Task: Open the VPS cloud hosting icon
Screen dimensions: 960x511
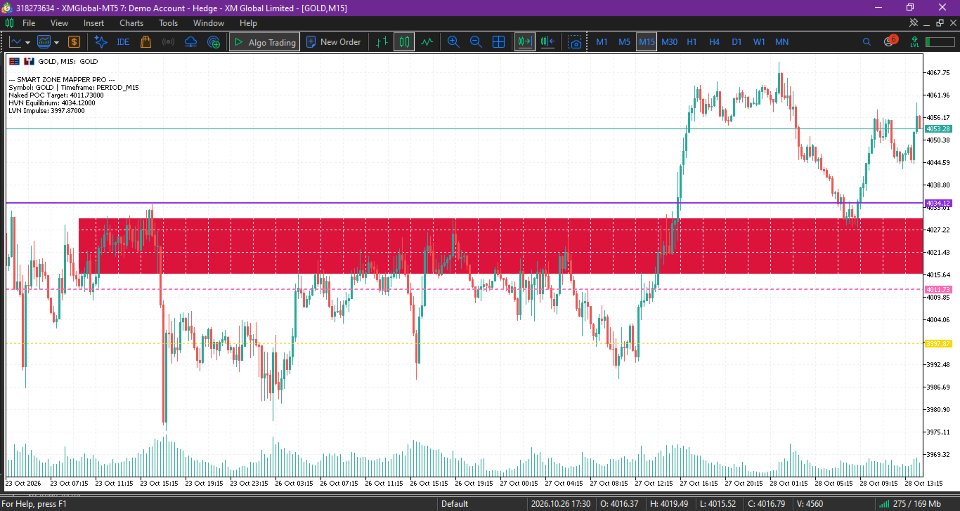Action: 190,42
